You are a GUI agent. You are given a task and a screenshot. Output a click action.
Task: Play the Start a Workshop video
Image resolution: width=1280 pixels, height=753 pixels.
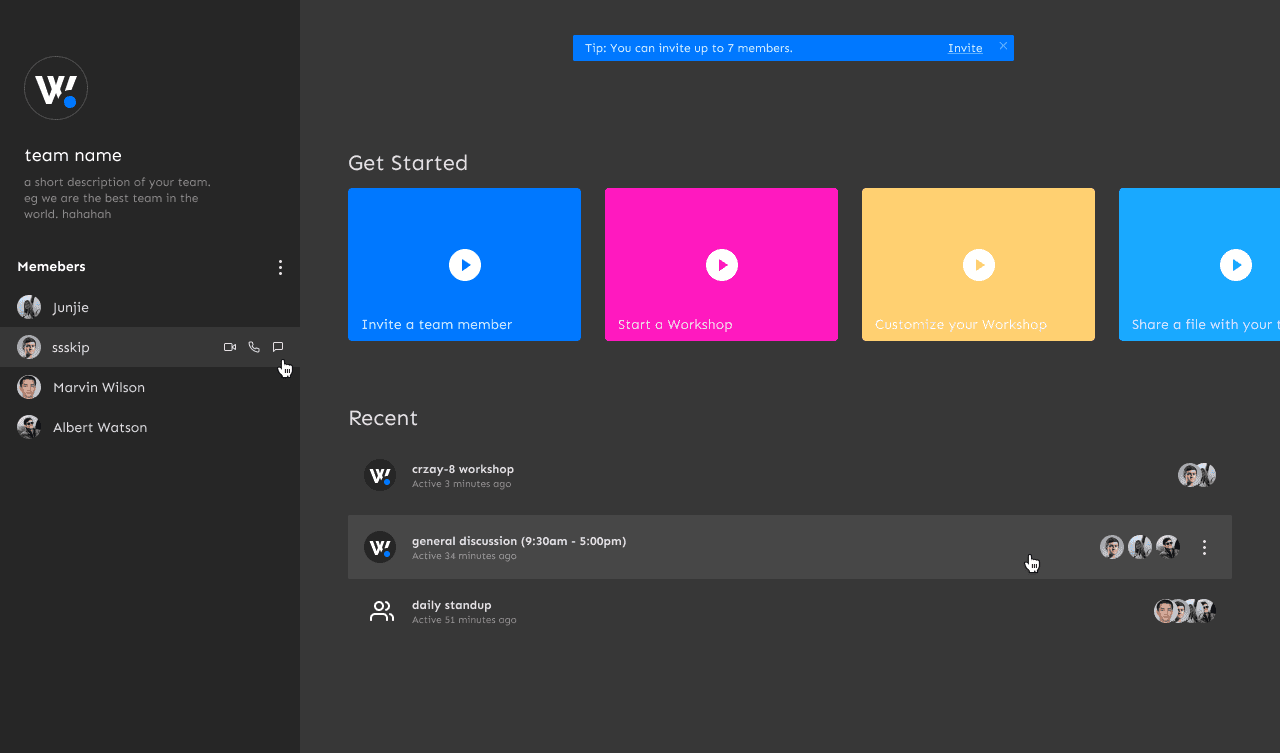coord(722,265)
